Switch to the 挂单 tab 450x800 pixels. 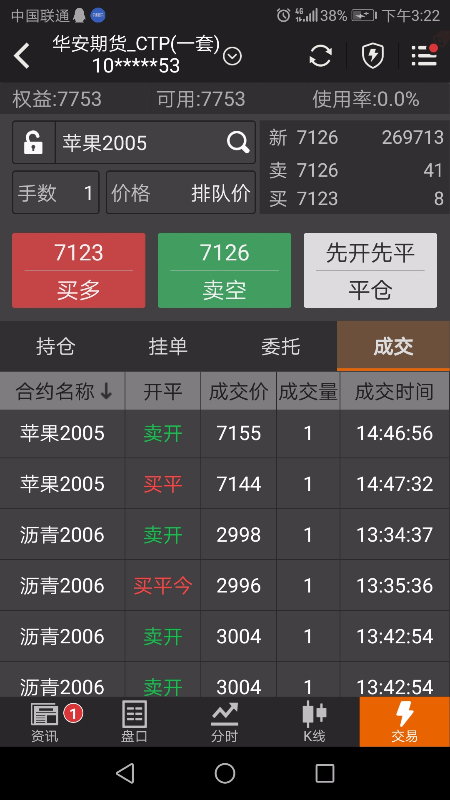[168, 346]
